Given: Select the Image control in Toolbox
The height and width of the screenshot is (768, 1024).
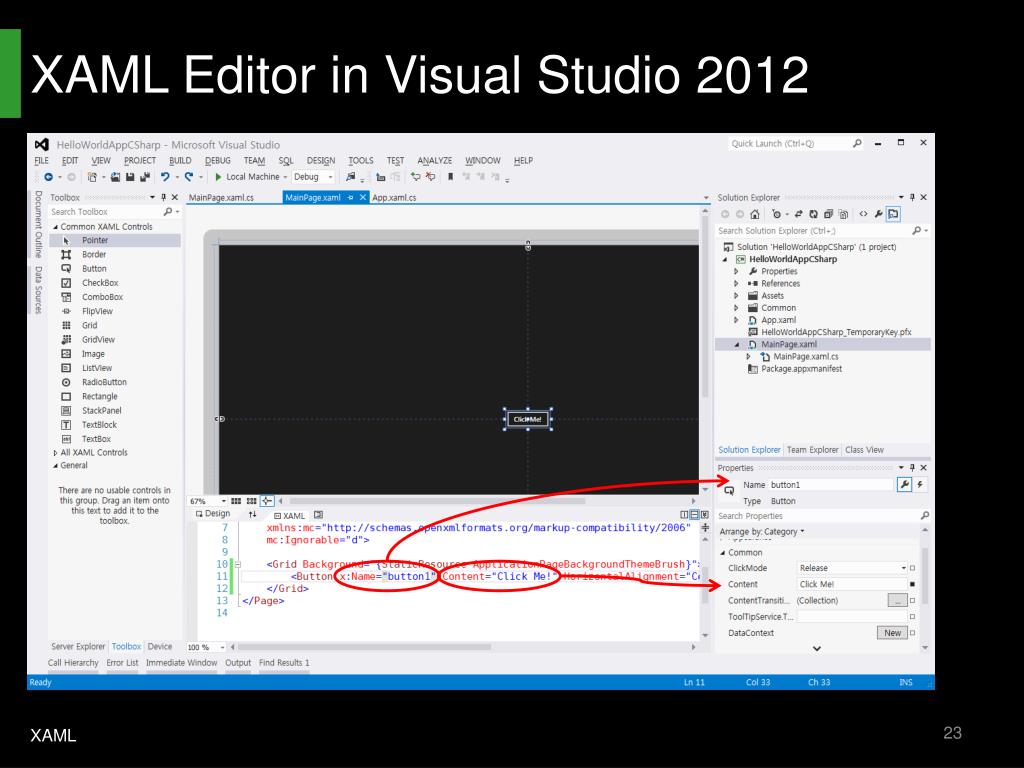Looking at the screenshot, I should tap(93, 354).
